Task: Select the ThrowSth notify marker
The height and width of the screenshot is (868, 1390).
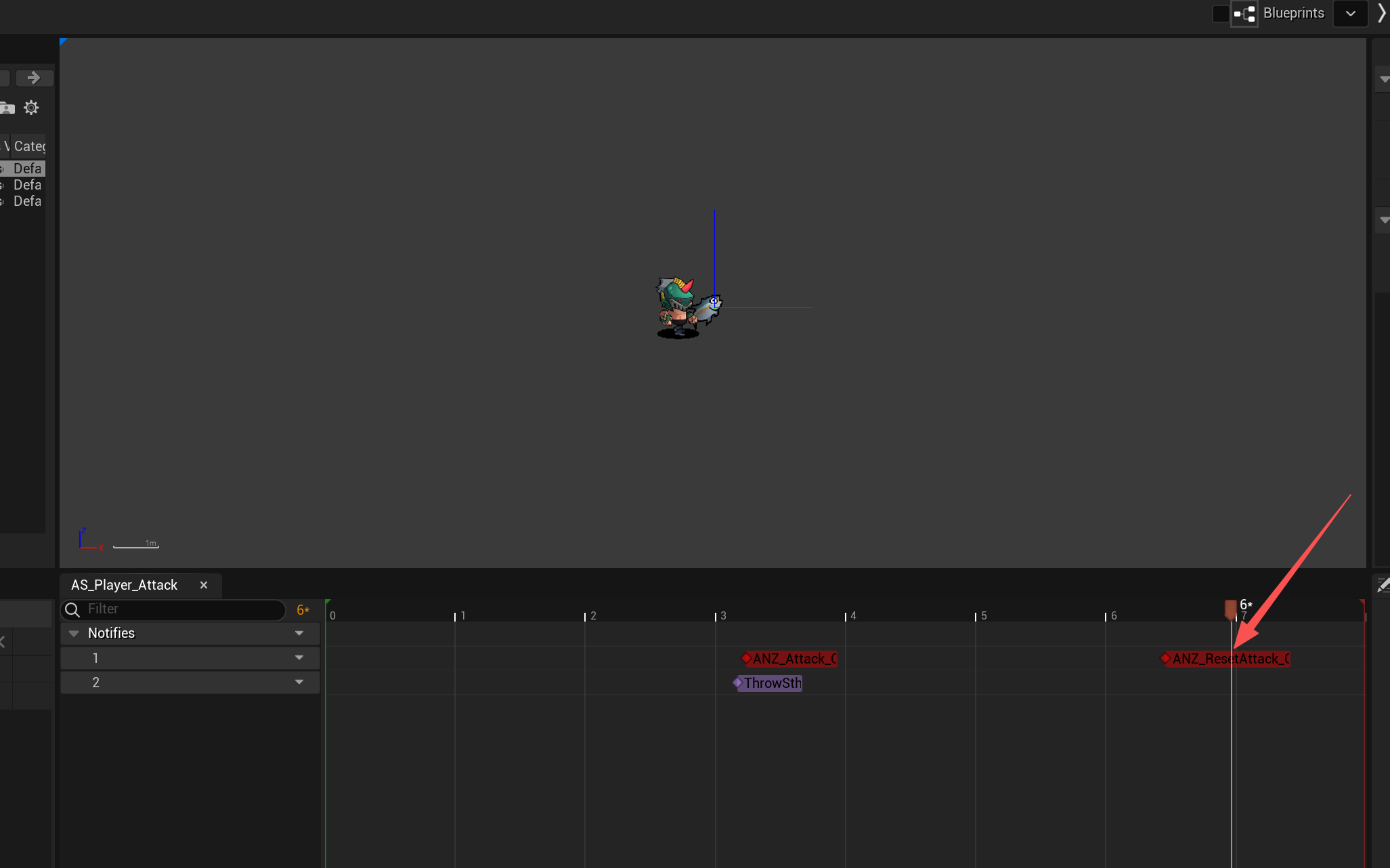Action: pos(768,683)
